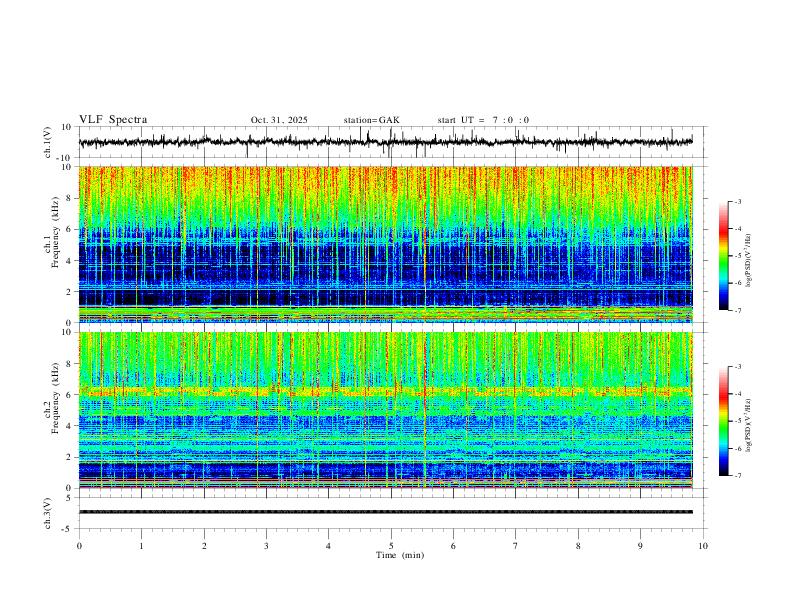
Task: Click the "ch.1(V)" axis label
Action: click(x=48, y=142)
